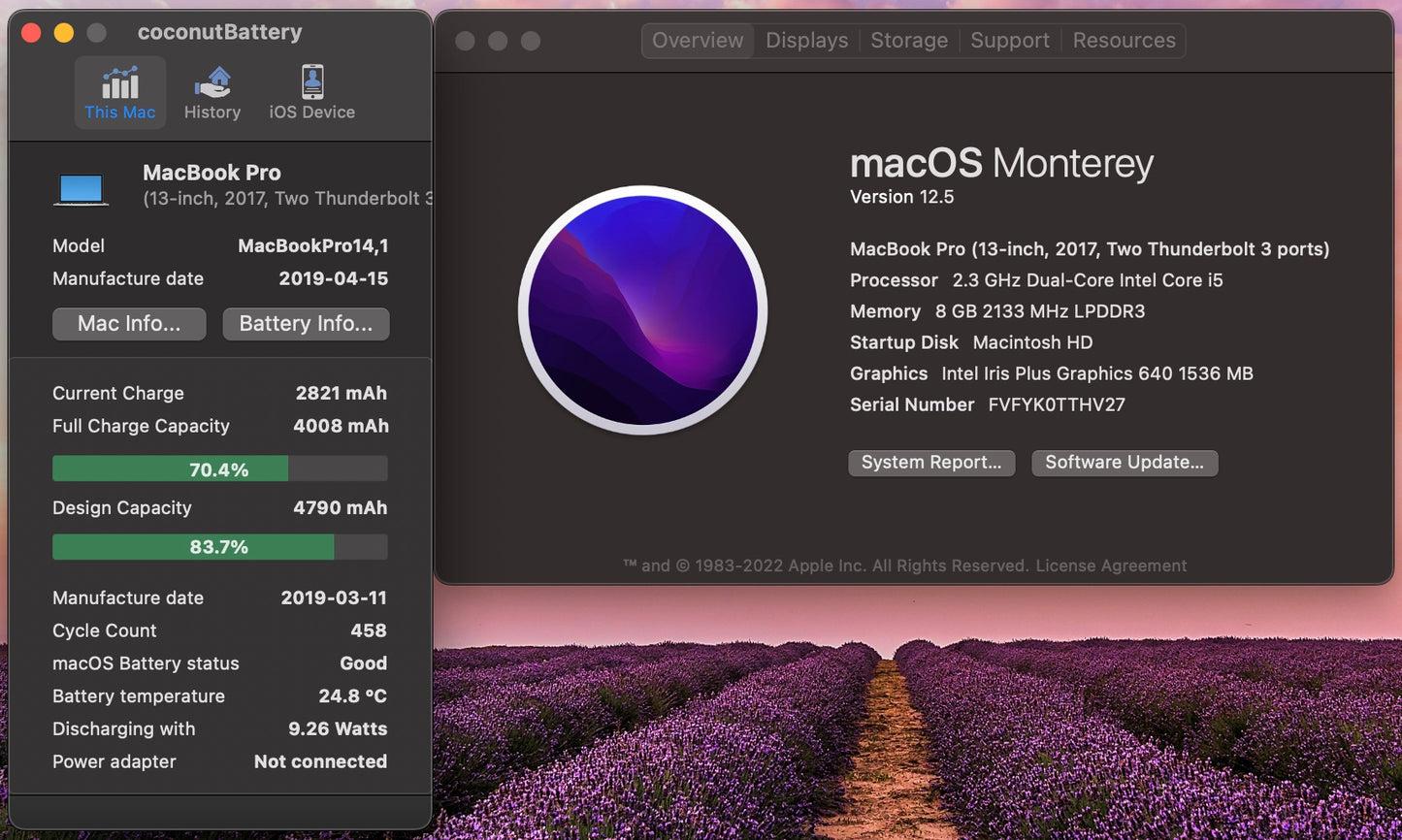1402x840 pixels.
Task: Click the MacBook Pro laptop icon
Action: pyautogui.click(x=82, y=187)
